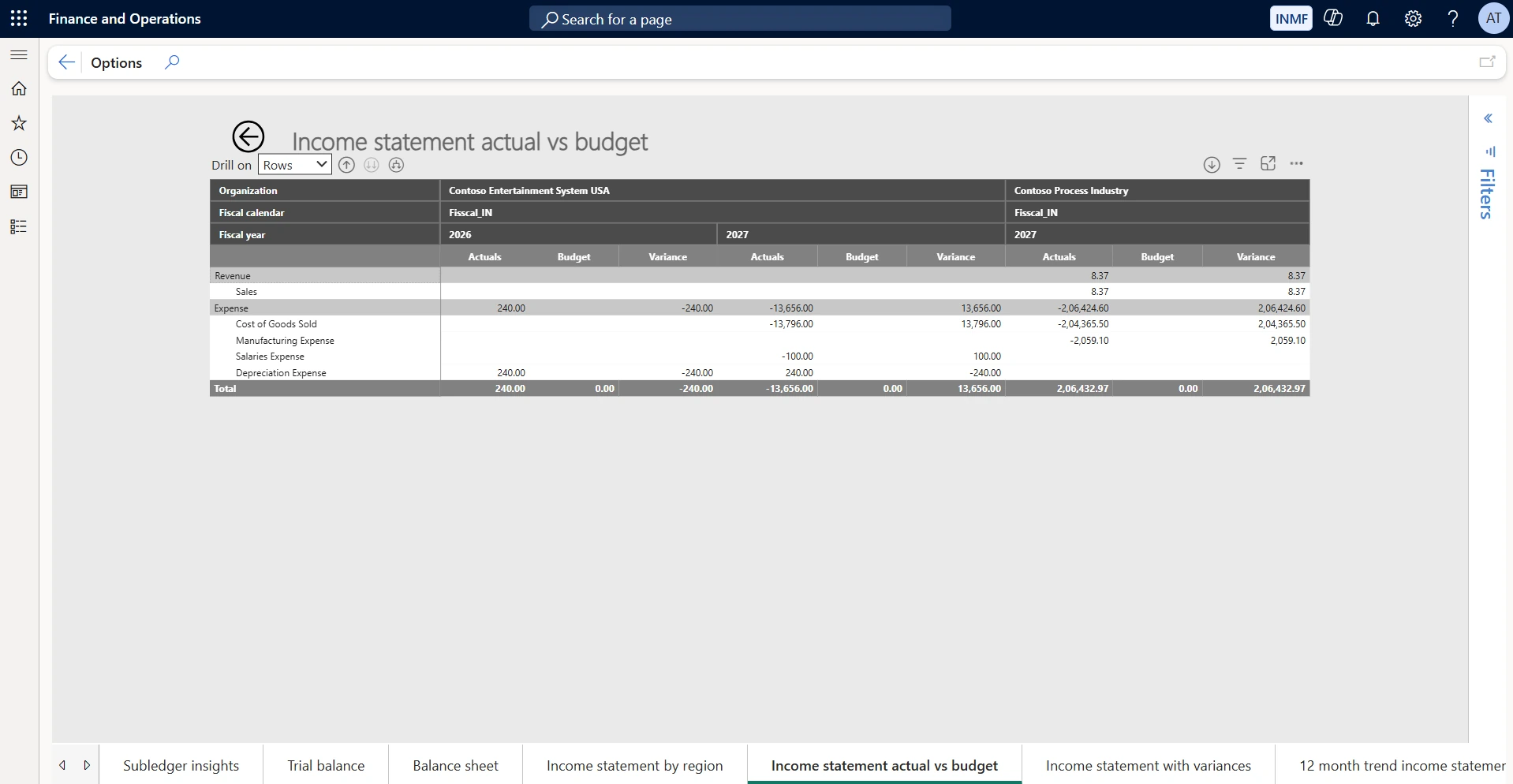Click the circled back arrow on report

[x=248, y=136]
